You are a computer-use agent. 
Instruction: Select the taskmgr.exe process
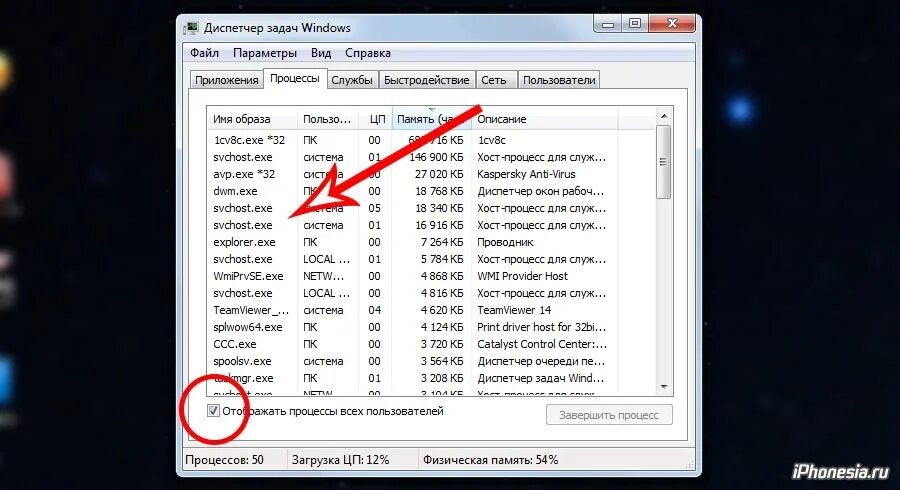244,378
